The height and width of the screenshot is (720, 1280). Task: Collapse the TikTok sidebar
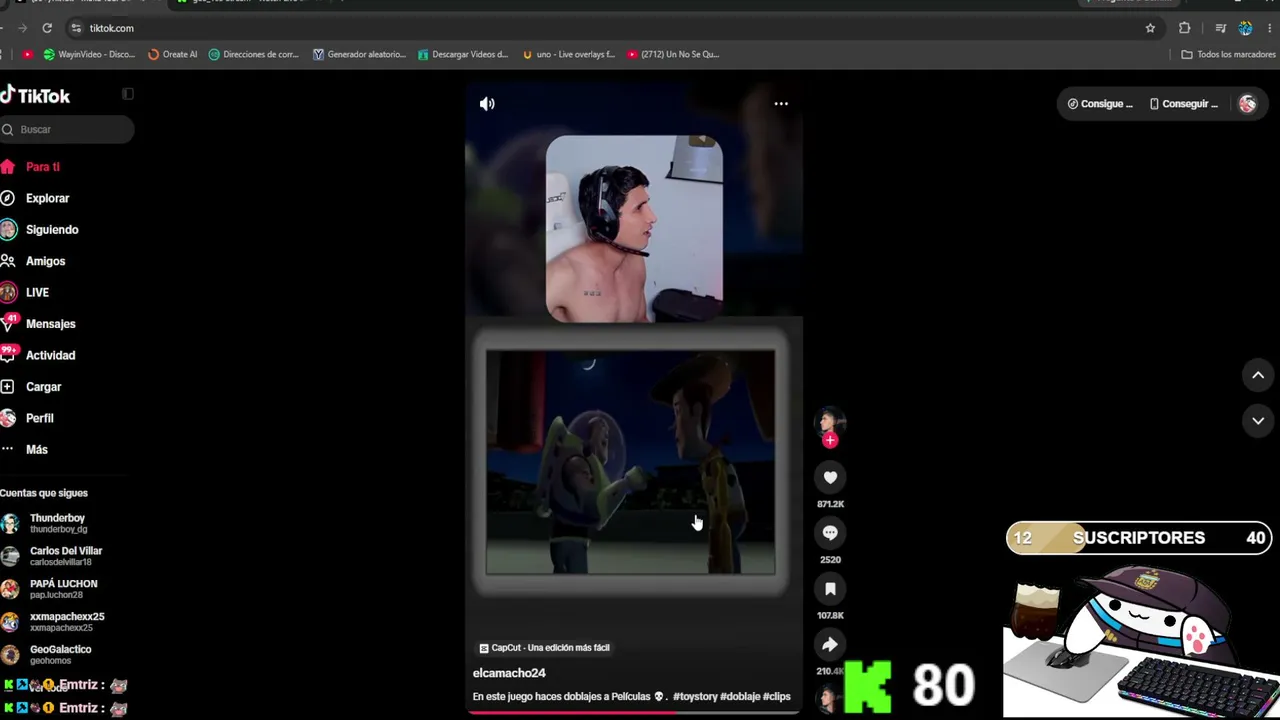[128, 94]
